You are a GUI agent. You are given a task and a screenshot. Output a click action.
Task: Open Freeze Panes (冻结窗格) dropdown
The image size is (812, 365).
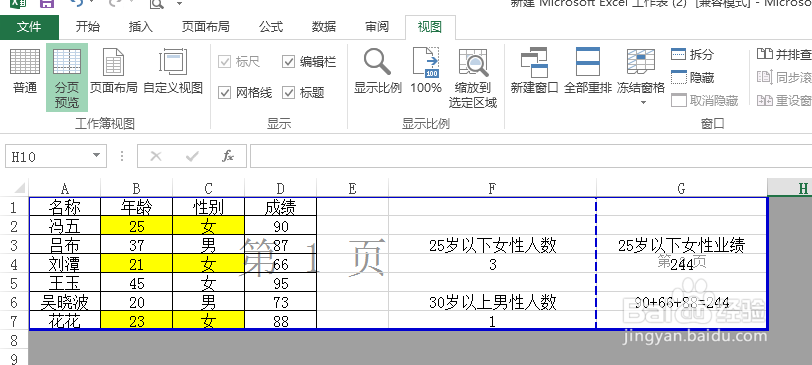pyautogui.click(x=641, y=78)
